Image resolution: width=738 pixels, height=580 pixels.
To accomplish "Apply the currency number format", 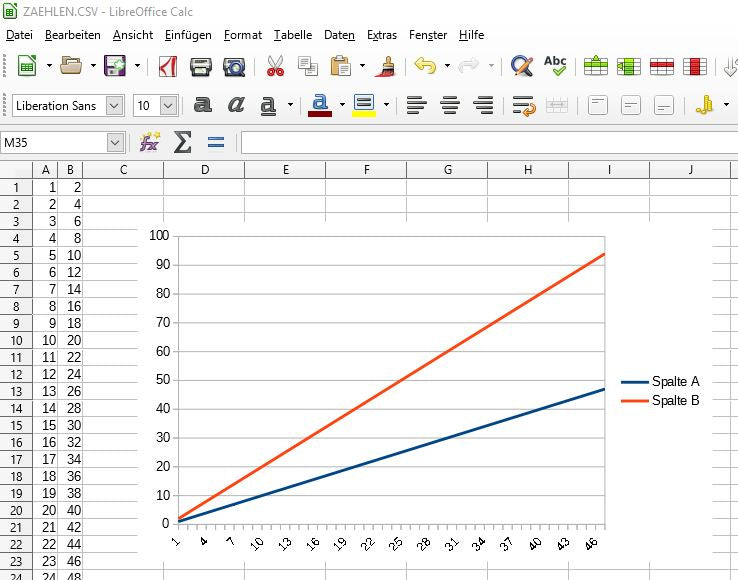I will tap(705, 105).
